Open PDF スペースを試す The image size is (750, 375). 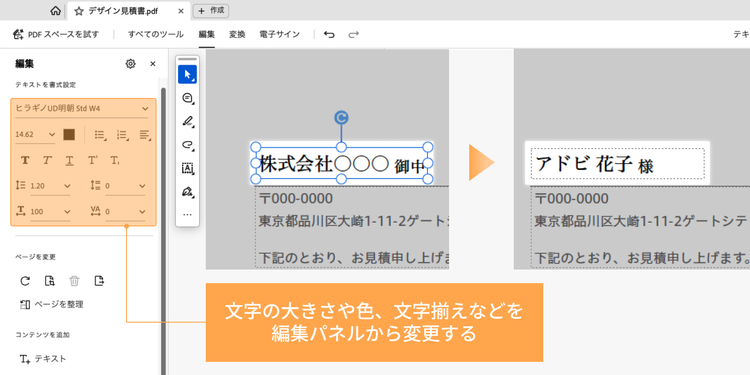56,34
